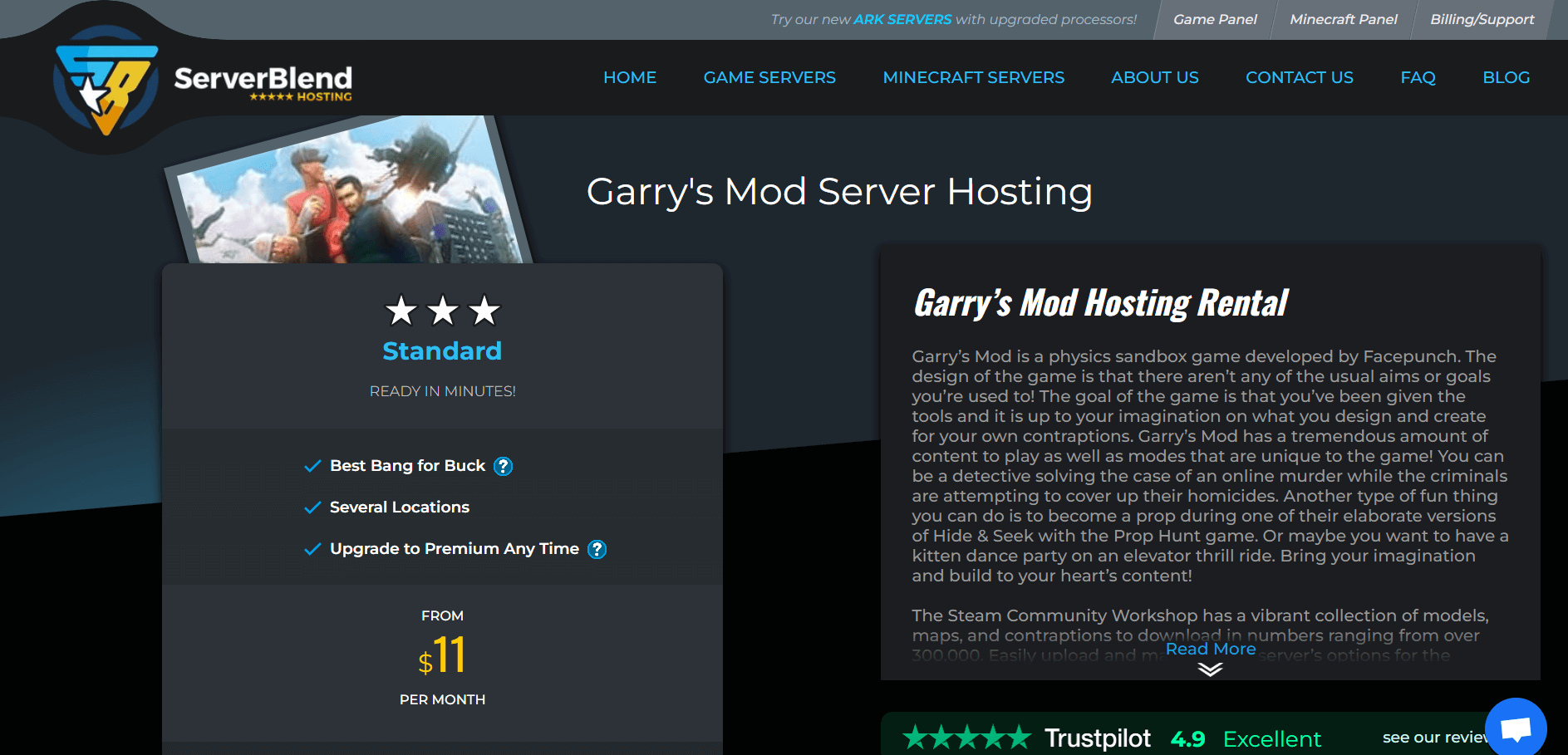
Task: Open the Billing/Support tab
Action: pyautogui.click(x=1482, y=19)
